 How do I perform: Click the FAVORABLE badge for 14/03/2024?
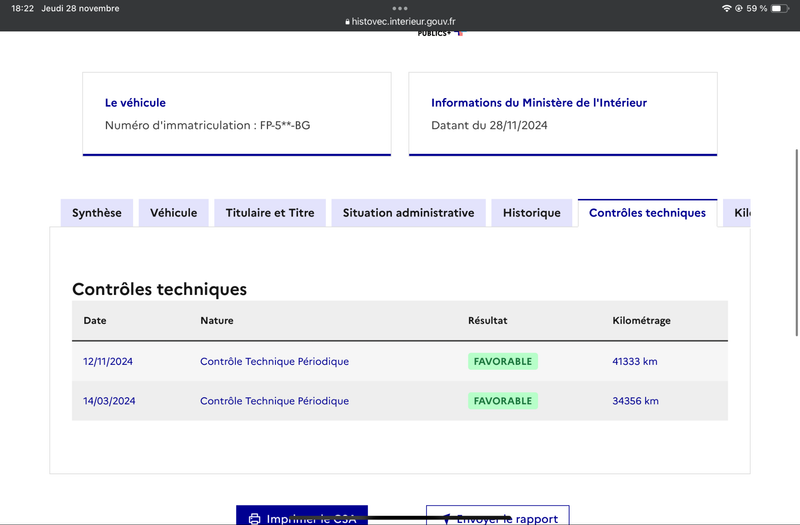pos(503,401)
